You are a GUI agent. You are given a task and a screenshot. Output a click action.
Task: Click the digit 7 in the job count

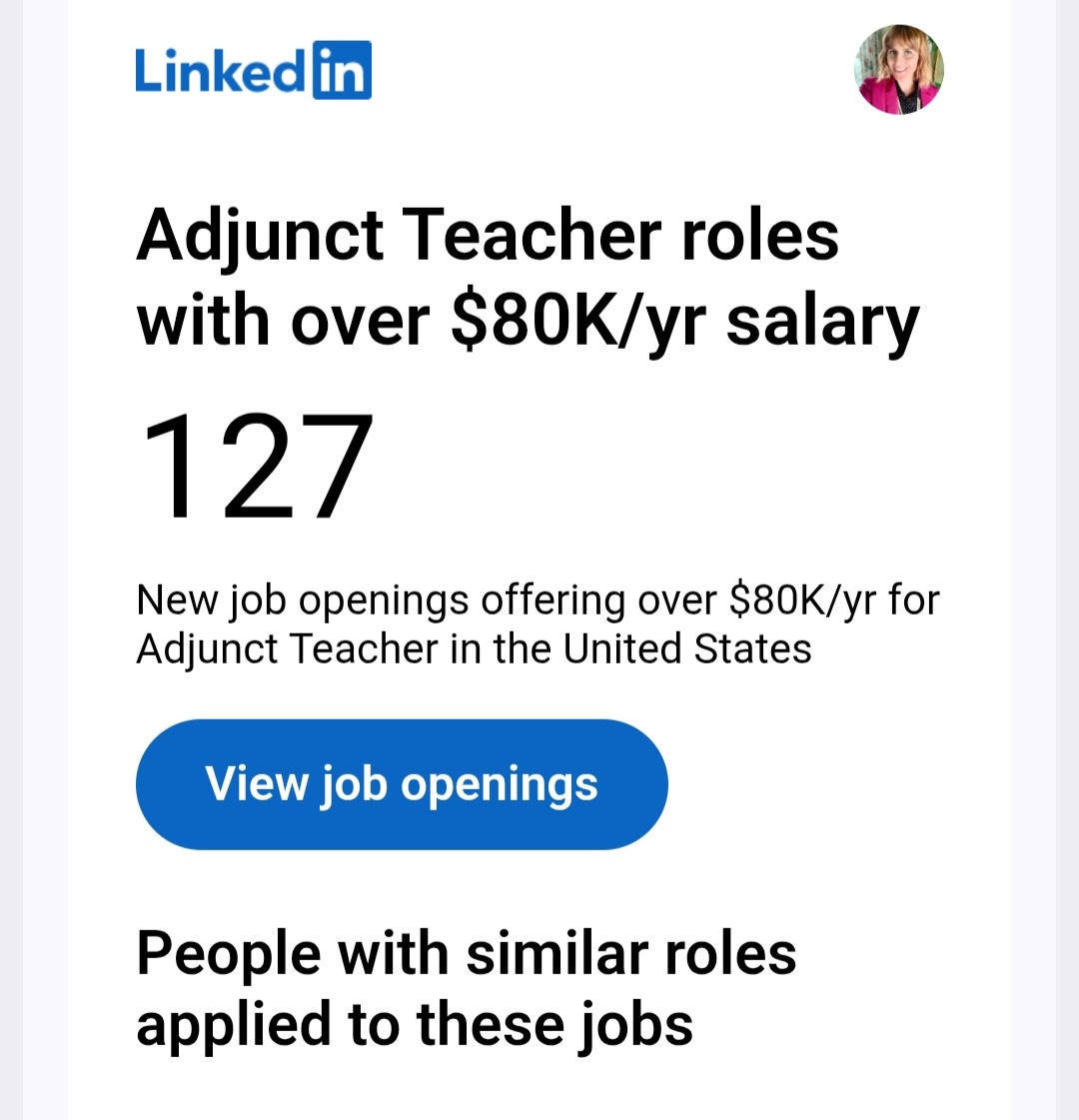pos(327,468)
